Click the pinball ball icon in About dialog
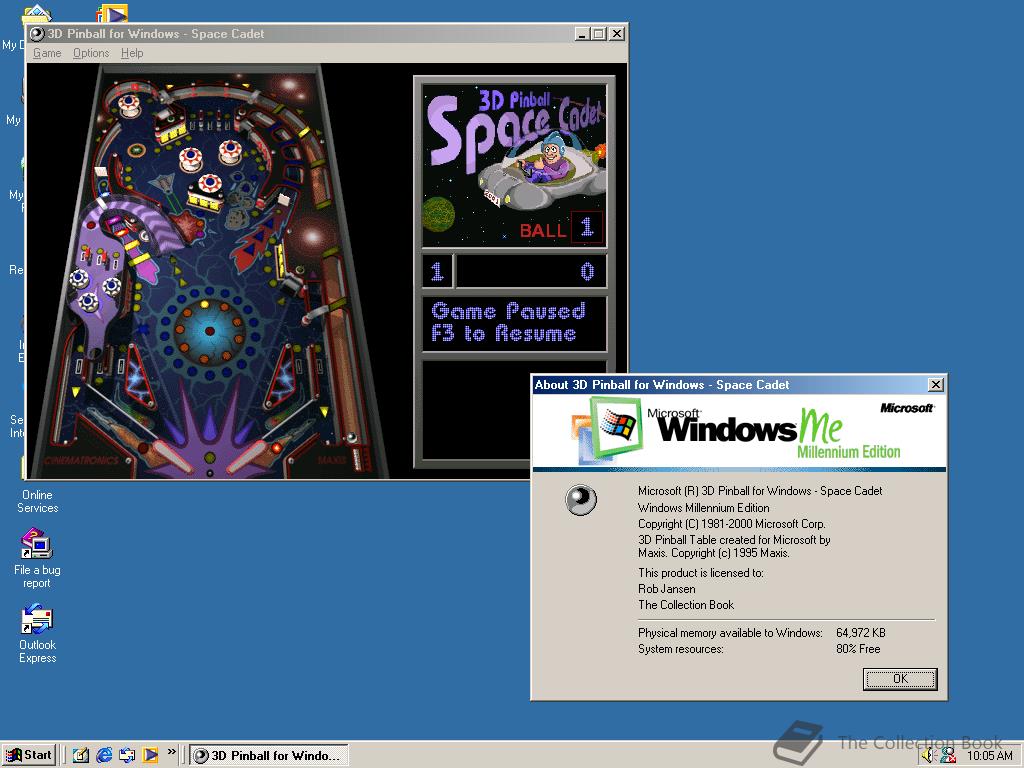 (x=581, y=500)
